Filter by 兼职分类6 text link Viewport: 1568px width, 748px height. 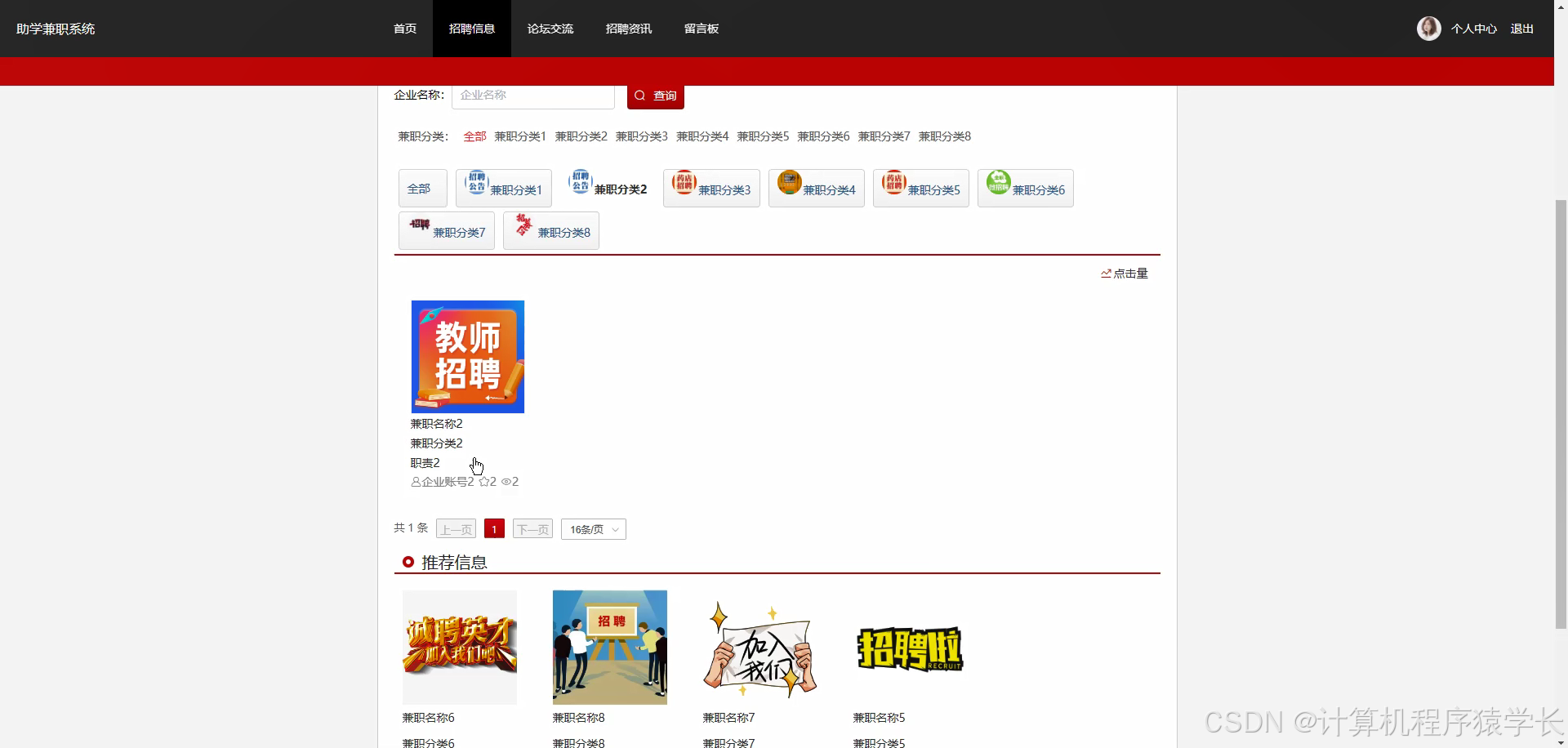pos(823,136)
